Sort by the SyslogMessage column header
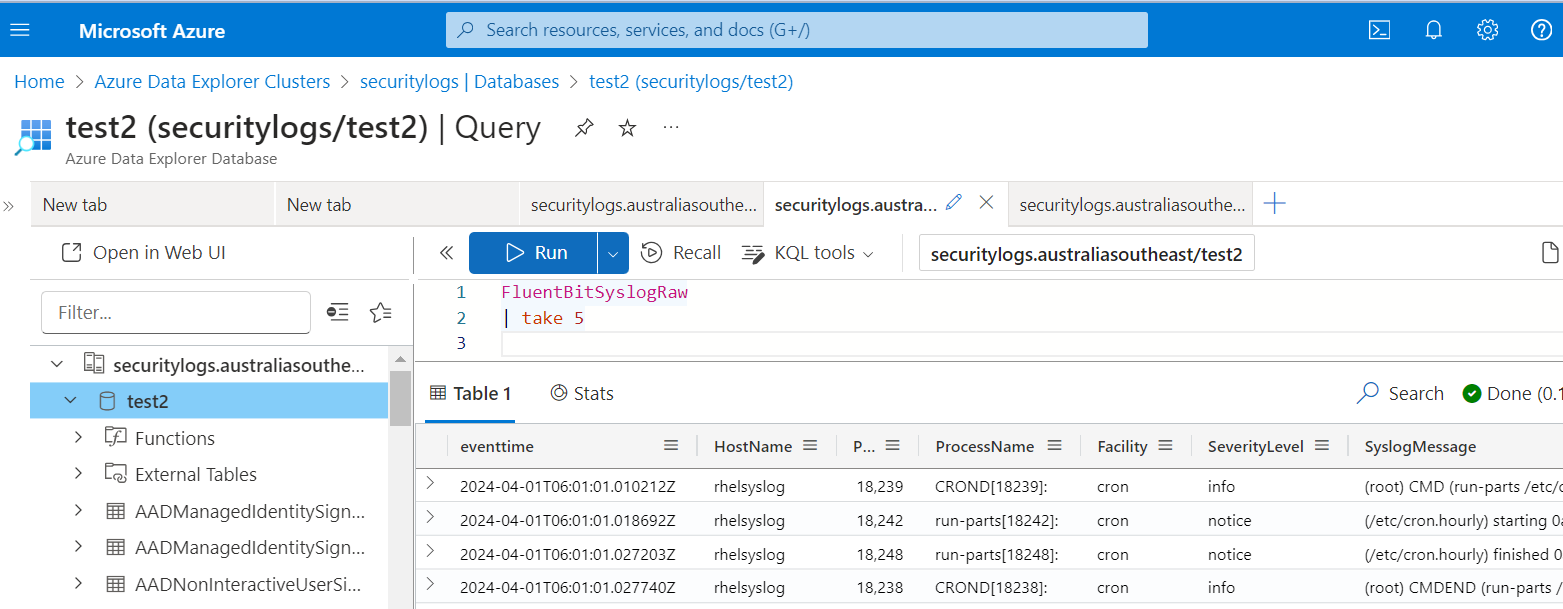 pos(1420,446)
